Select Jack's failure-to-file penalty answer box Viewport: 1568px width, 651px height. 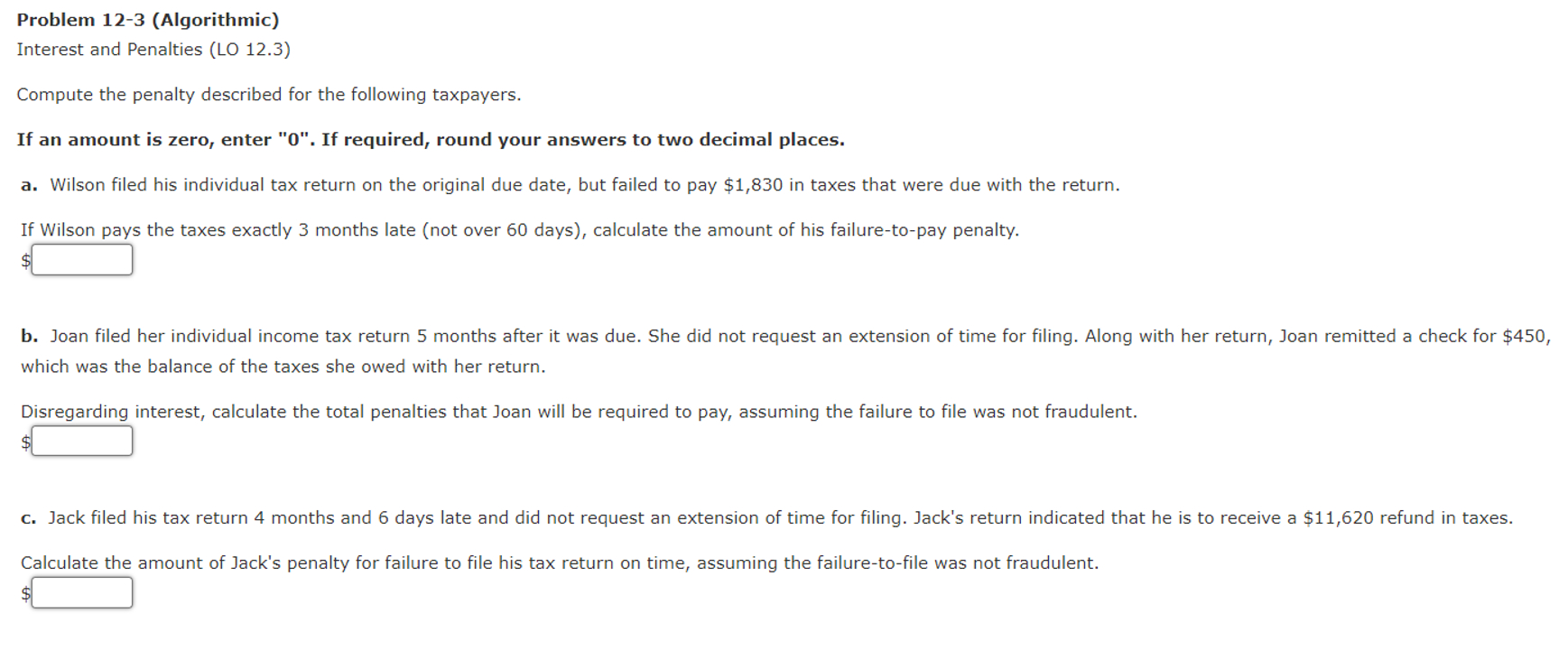(81, 592)
